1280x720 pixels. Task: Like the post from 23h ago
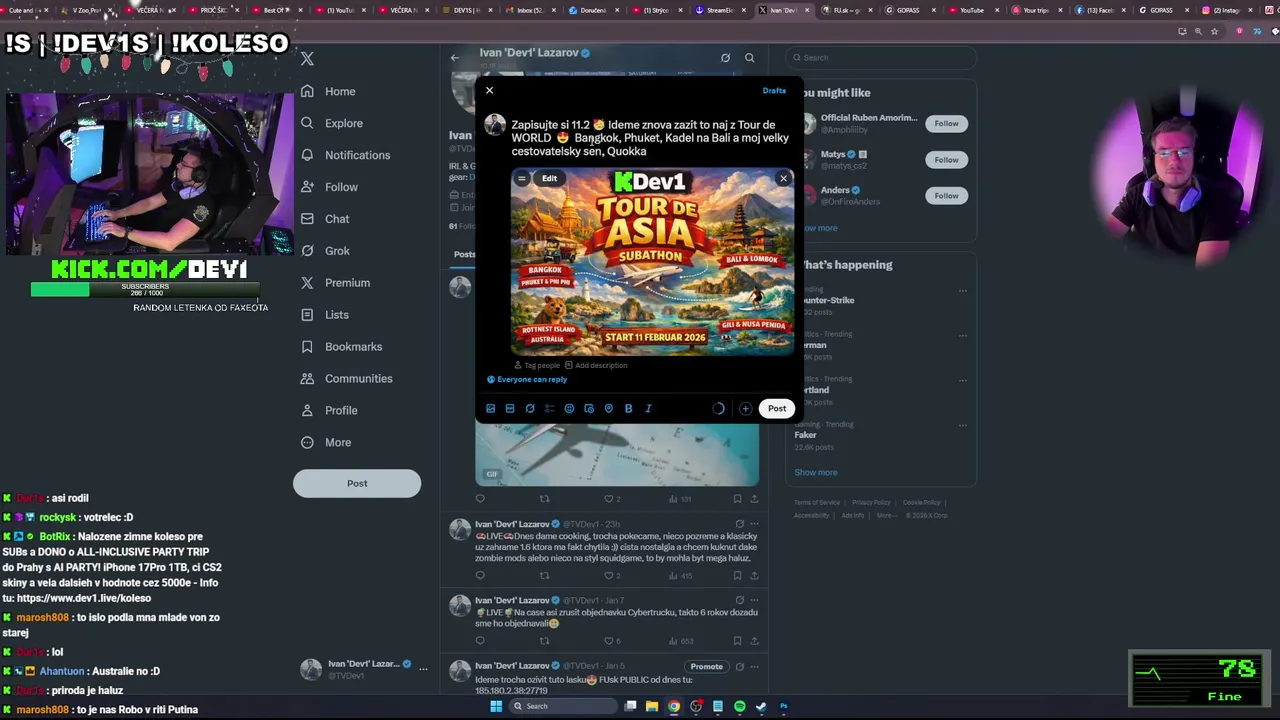pyautogui.click(x=608, y=576)
